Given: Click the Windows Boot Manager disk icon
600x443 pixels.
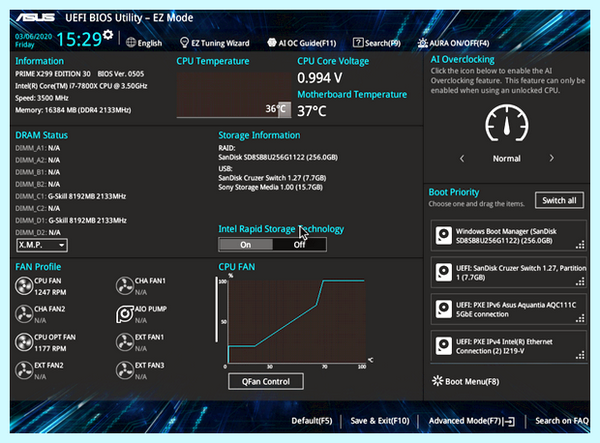Looking at the screenshot, I should point(444,235).
